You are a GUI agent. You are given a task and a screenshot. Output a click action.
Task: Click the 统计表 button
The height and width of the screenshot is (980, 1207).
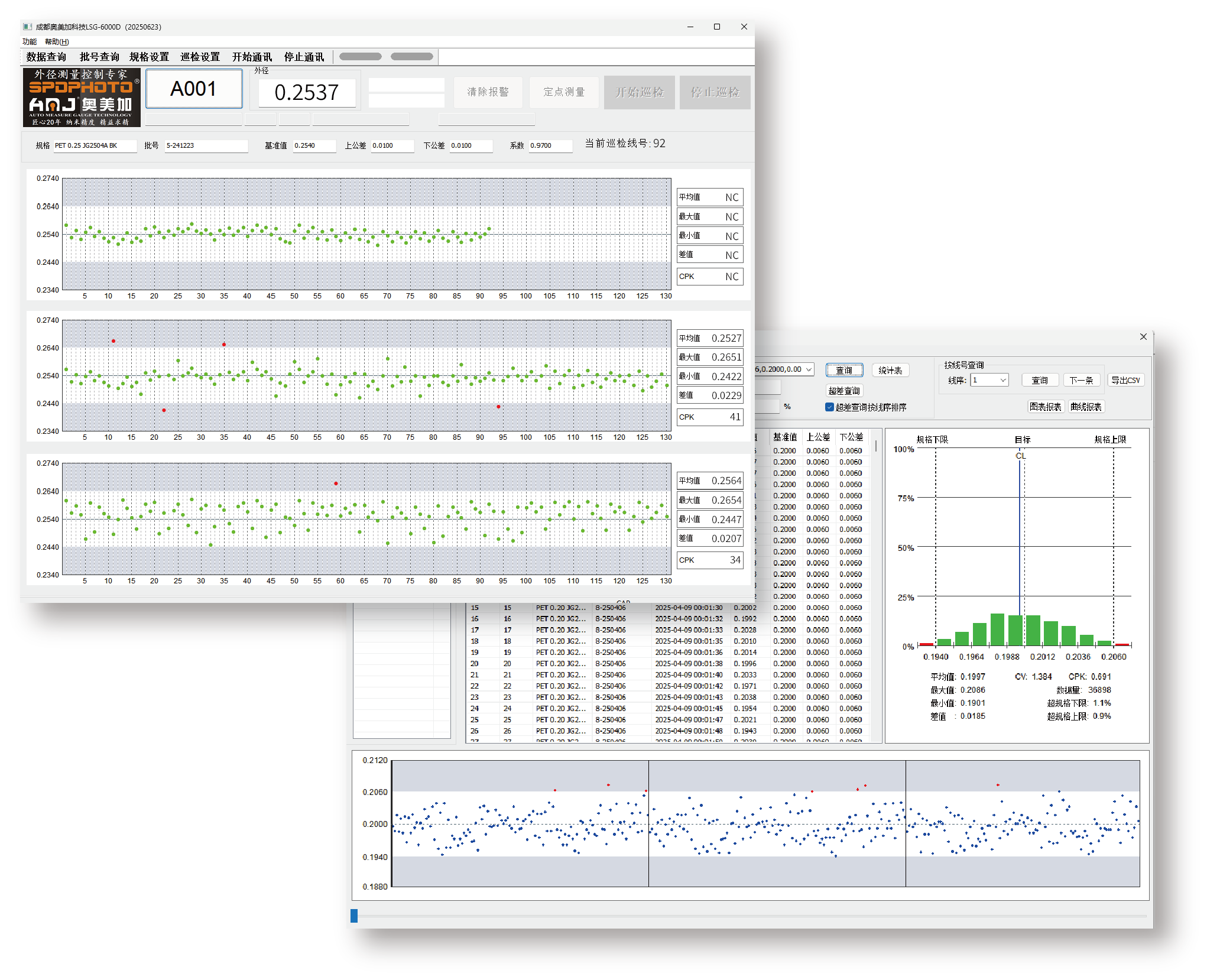click(x=890, y=371)
